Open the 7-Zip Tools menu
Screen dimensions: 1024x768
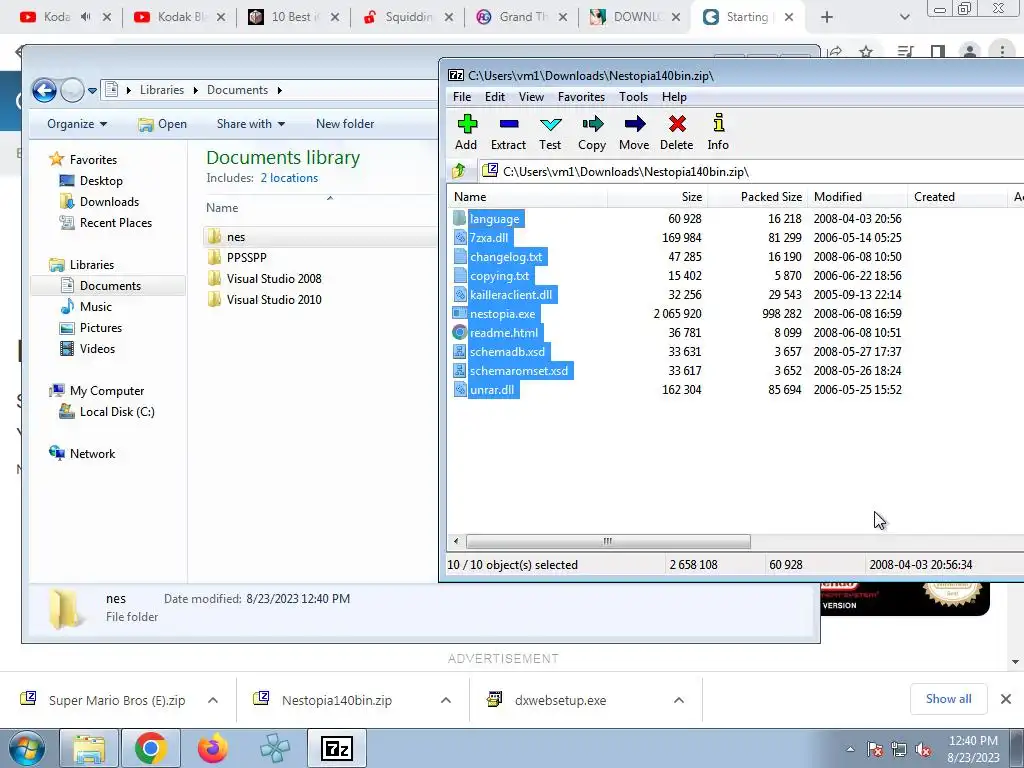pos(633,97)
